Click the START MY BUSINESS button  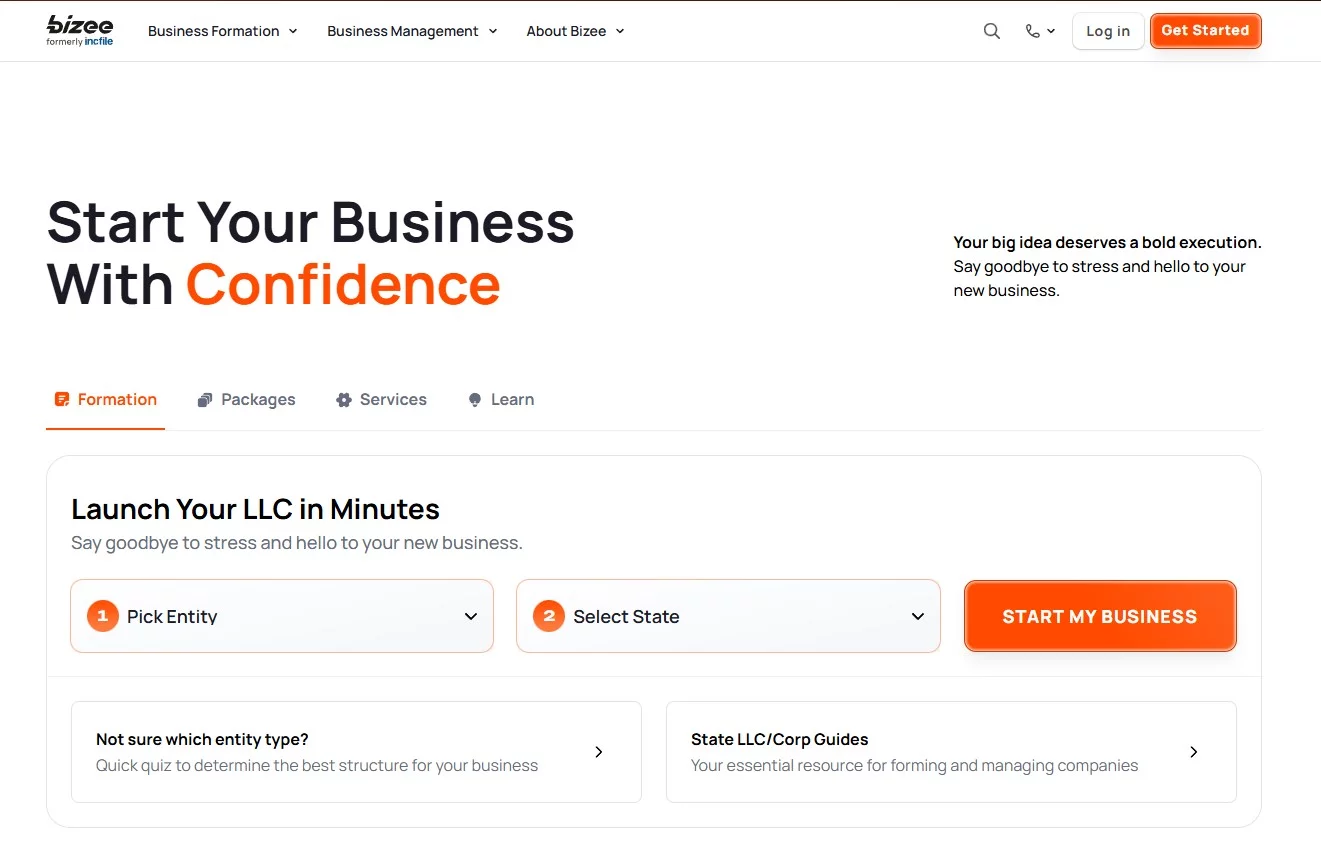[x=1099, y=616]
